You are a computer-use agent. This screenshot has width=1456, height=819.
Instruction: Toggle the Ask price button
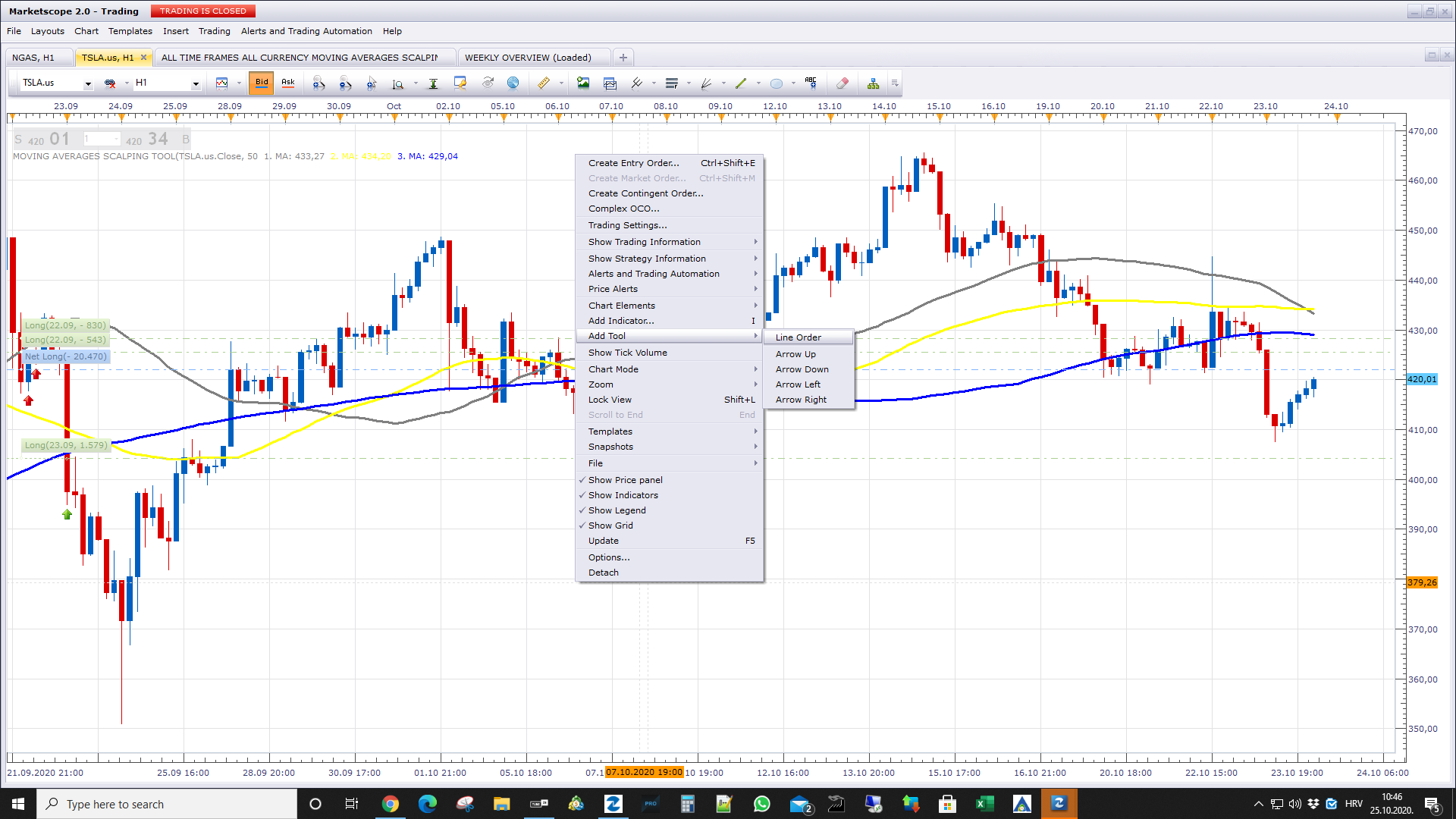[x=288, y=83]
